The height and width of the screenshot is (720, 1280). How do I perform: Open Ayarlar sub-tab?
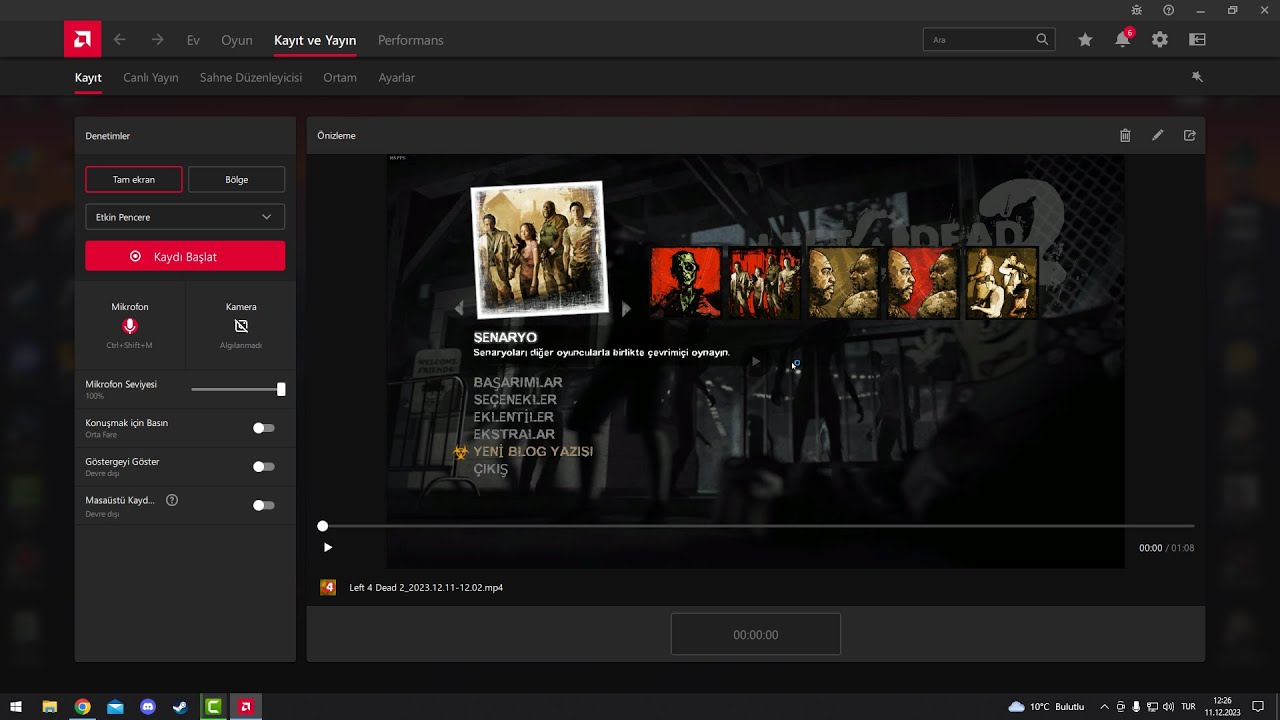(397, 77)
